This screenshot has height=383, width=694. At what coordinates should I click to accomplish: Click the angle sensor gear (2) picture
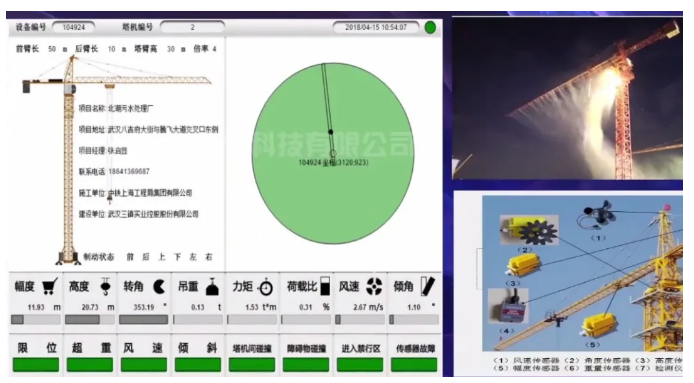click(x=529, y=230)
